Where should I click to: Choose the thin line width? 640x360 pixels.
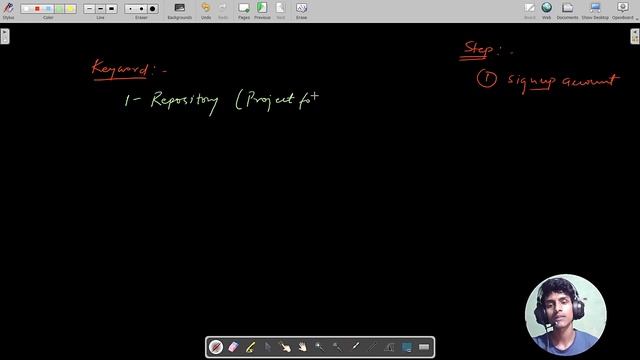coord(89,9)
